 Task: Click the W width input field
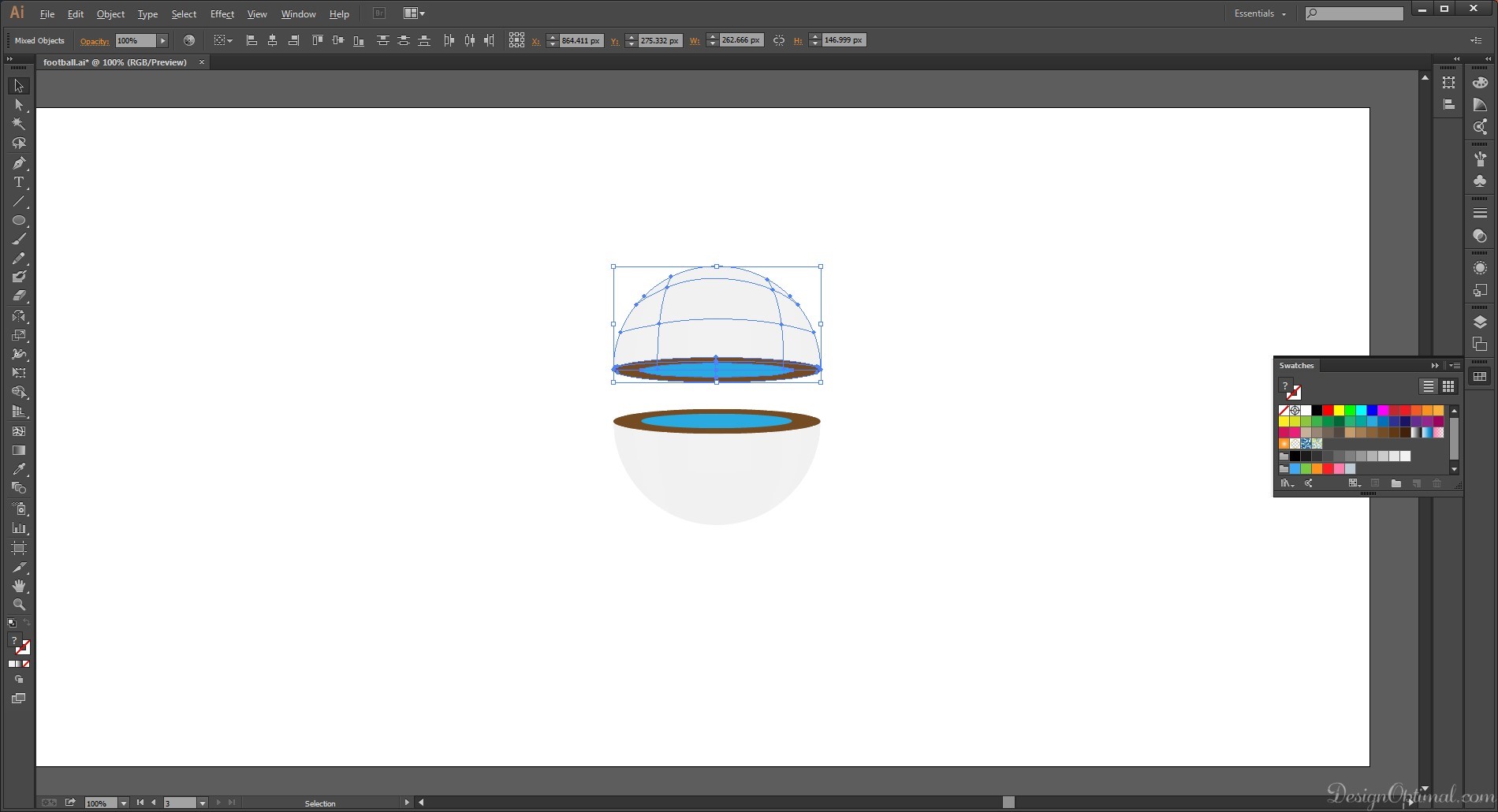[741, 40]
